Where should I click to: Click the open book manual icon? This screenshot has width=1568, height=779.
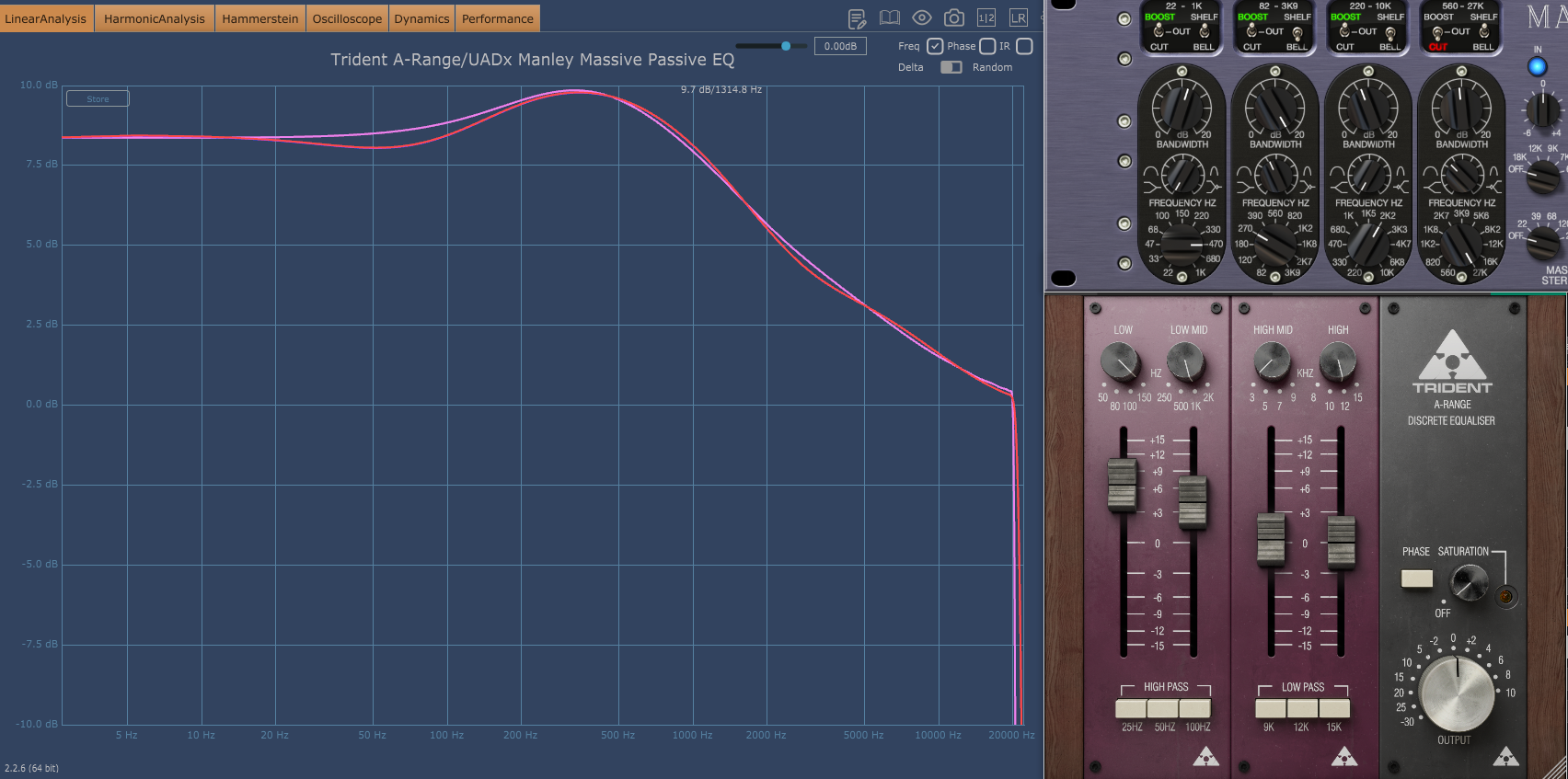coord(889,18)
